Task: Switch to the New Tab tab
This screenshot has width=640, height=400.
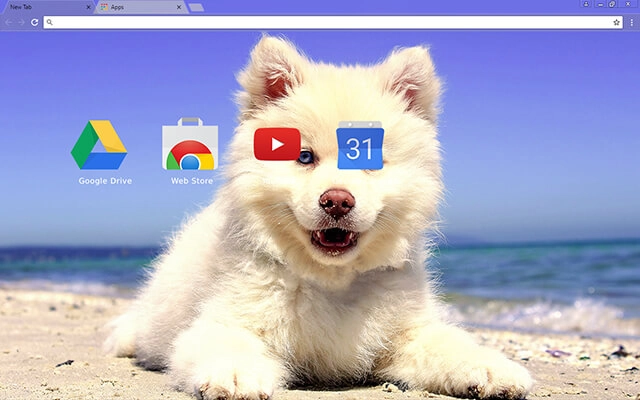Action: point(47,7)
